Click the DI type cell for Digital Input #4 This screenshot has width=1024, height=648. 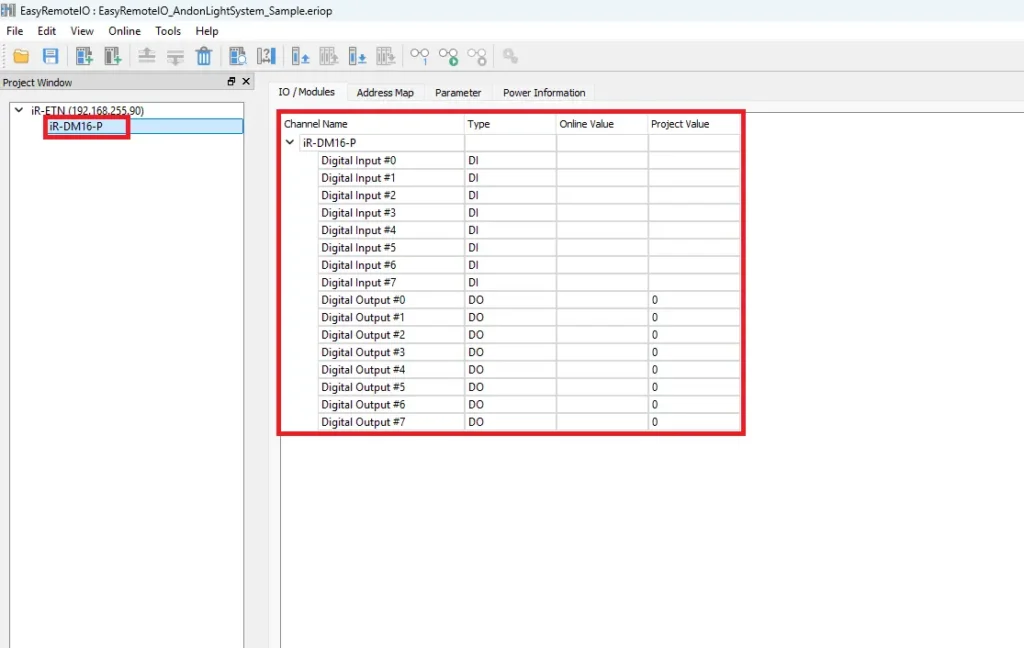[x=510, y=230]
